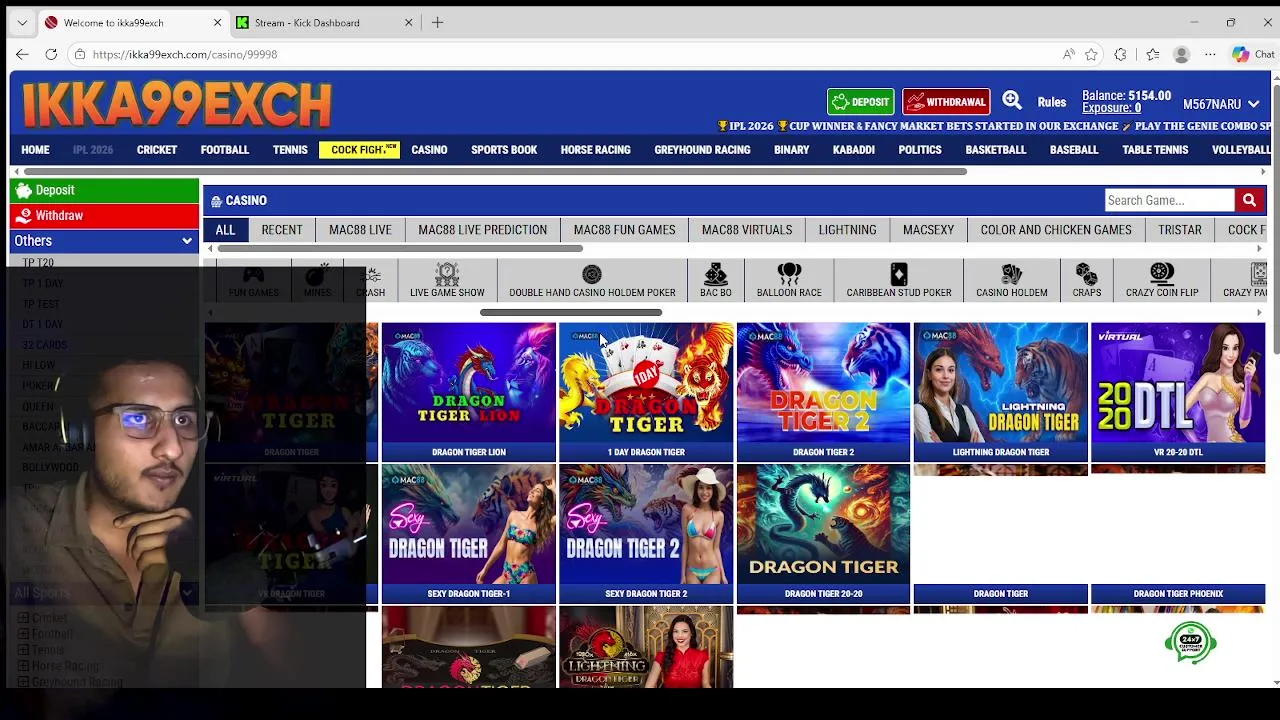The height and width of the screenshot is (720, 1280).
Task: Open COLOR AND CHICKEN GAMES tab
Action: click(1056, 230)
